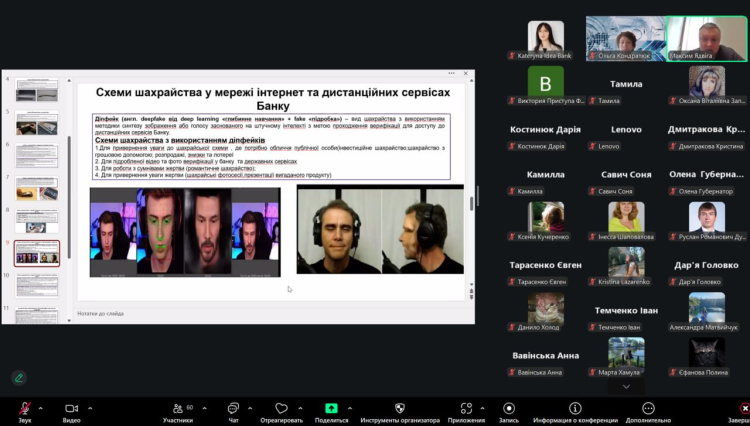Image resolution: width=750 pixels, height=426 pixels.
Task: Click the green annotation pencil icon
Action: tap(18, 378)
